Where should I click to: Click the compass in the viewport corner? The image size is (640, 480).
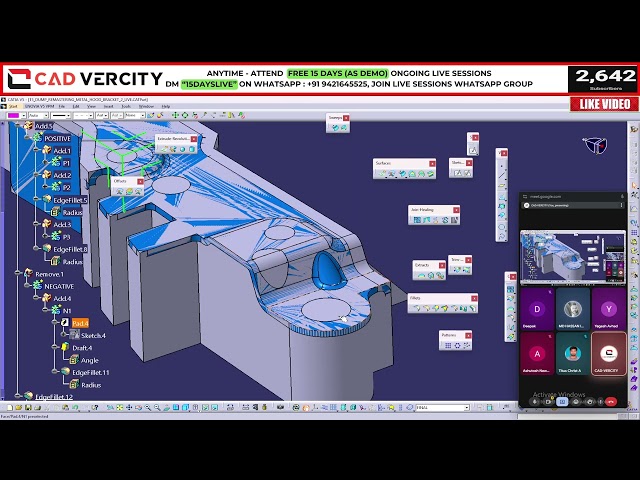point(595,145)
